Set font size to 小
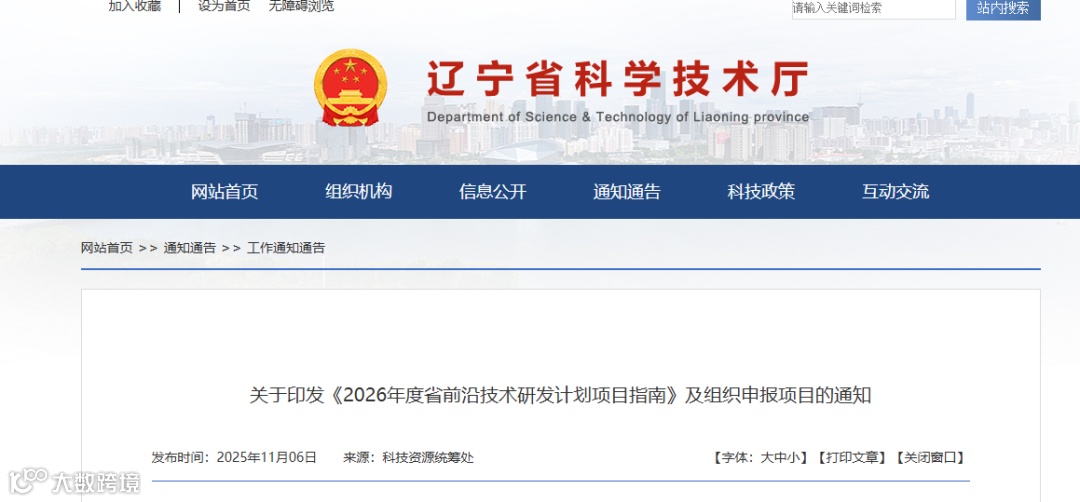 tap(792, 458)
